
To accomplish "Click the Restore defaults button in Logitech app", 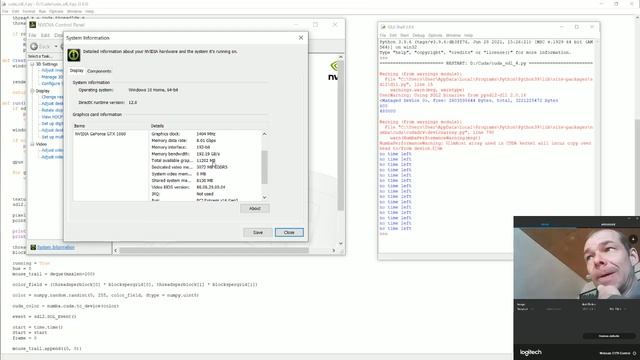I will [609, 336].
